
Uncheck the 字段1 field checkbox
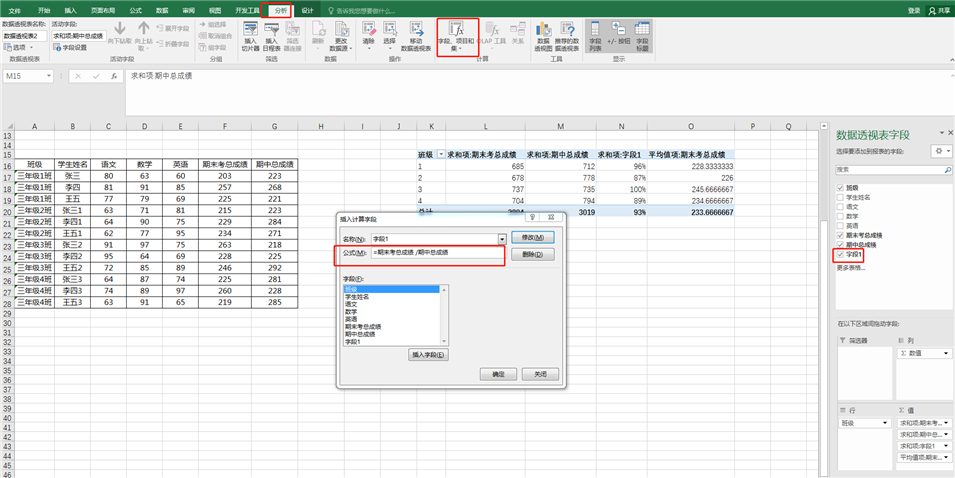click(841, 254)
